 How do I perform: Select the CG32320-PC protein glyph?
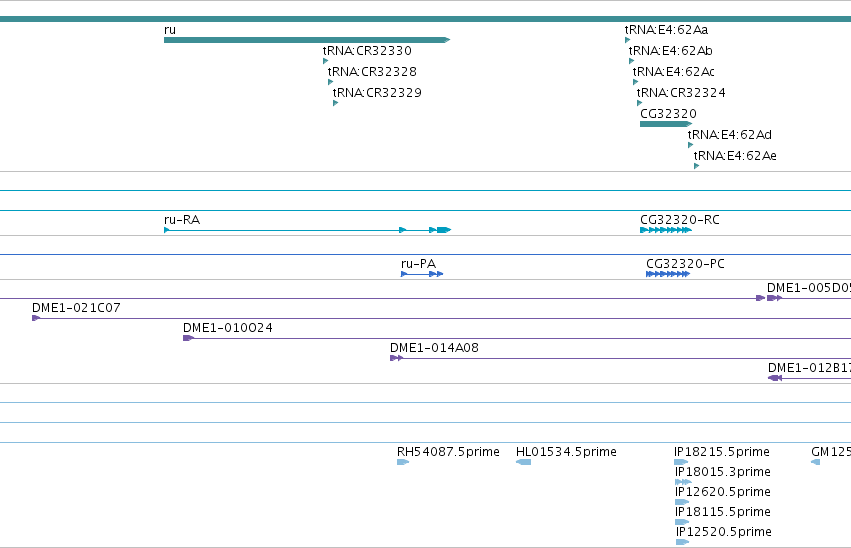[x=668, y=274]
